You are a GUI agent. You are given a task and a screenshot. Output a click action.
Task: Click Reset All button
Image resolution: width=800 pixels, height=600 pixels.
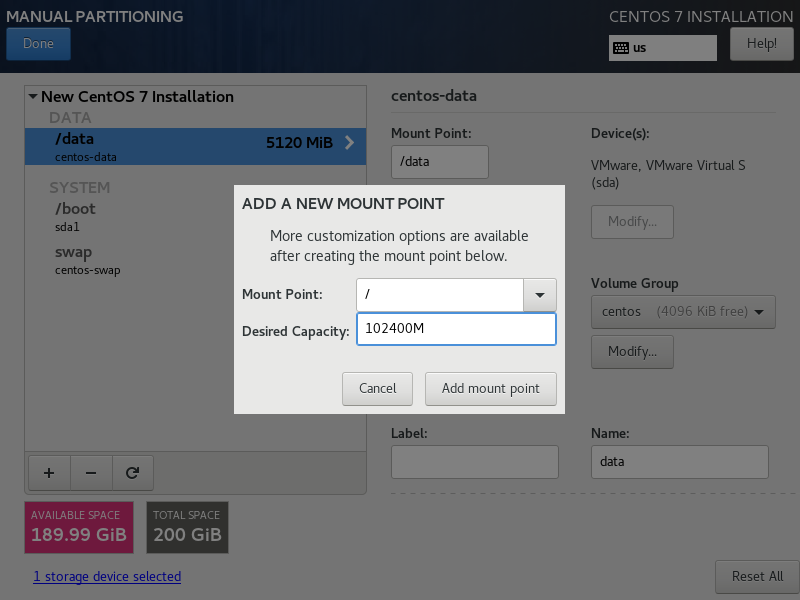coord(756,576)
